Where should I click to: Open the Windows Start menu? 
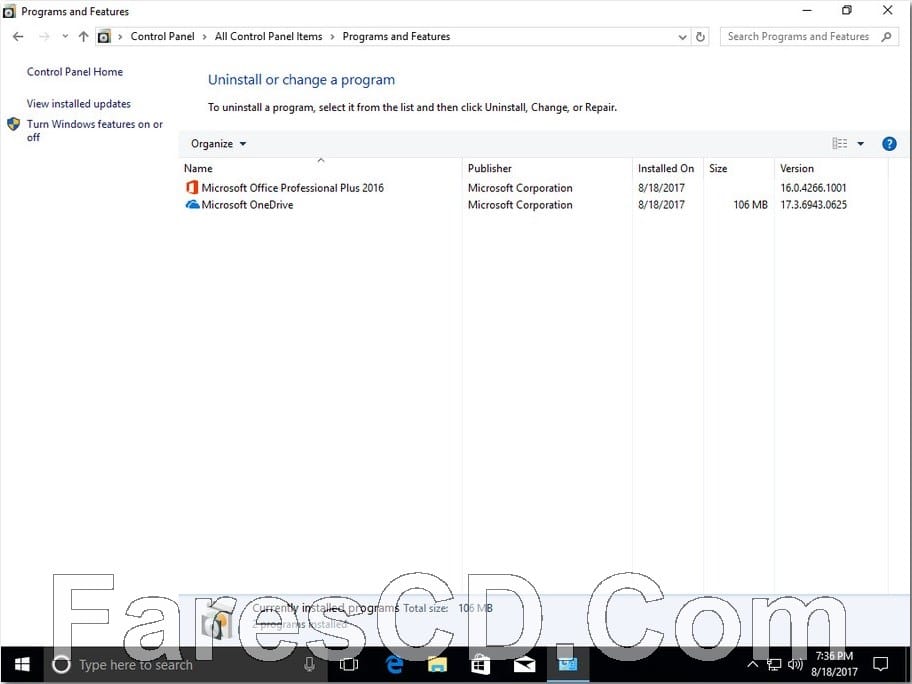coord(22,664)
